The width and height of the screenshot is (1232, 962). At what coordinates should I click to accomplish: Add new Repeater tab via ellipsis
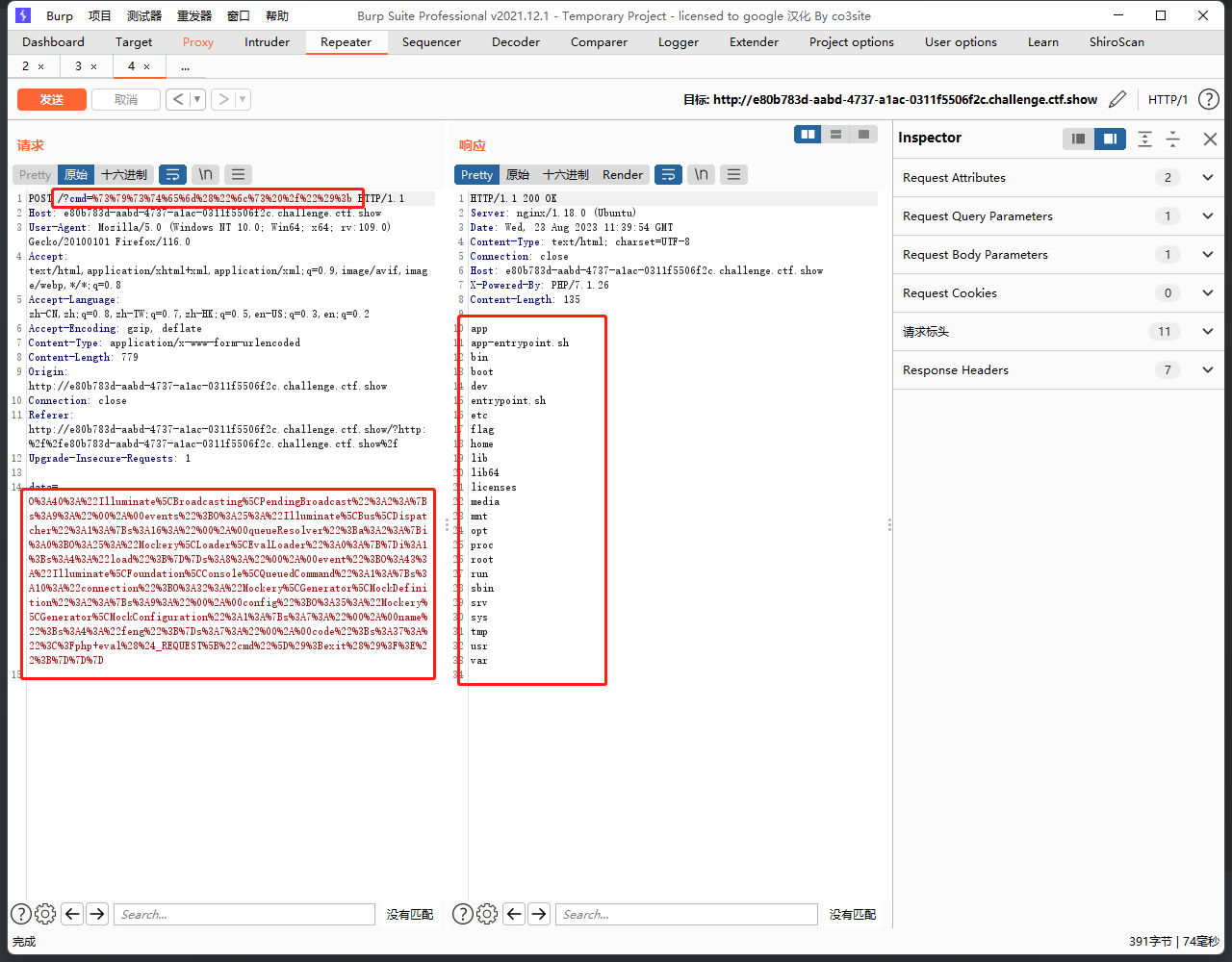(x=185, y=66)
